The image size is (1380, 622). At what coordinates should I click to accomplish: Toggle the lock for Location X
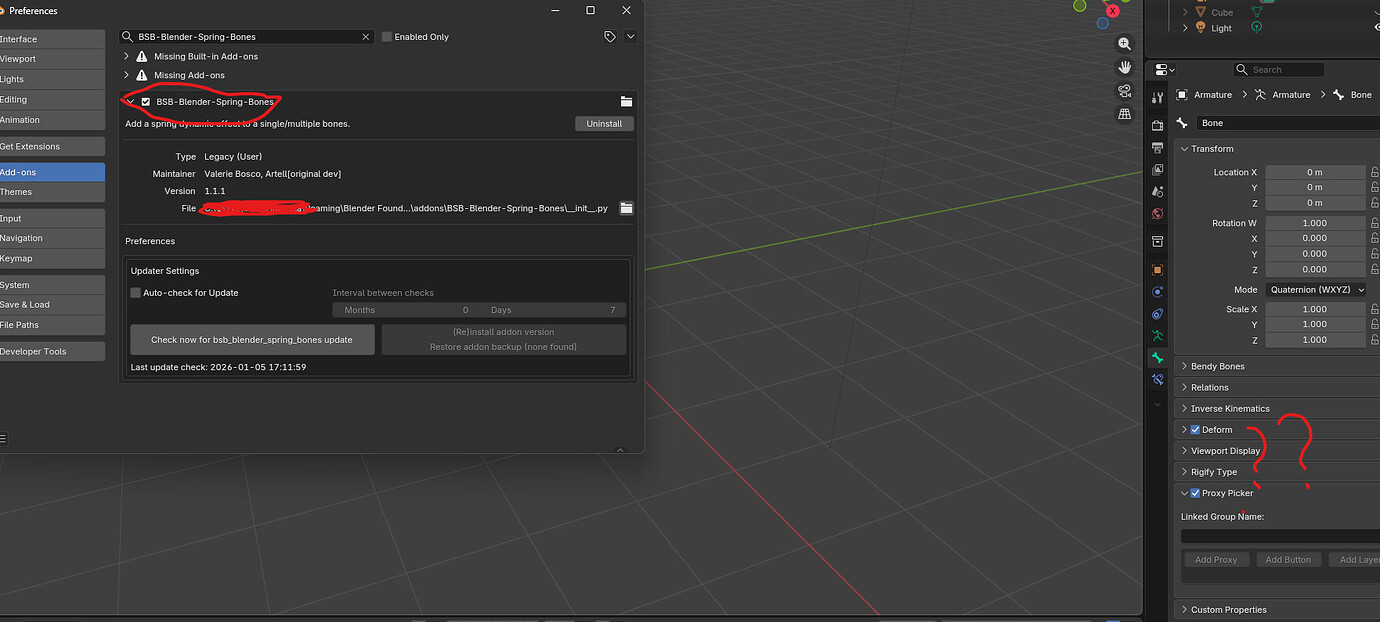pos(1374,172)
